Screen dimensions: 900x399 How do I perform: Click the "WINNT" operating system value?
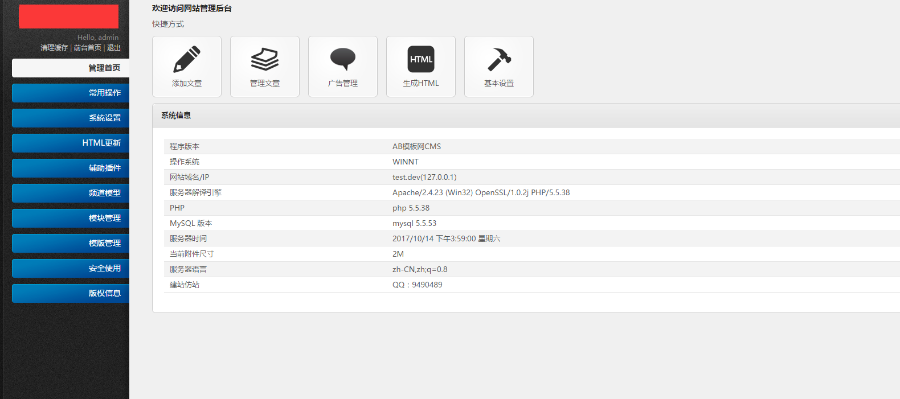tap(406, 162)
